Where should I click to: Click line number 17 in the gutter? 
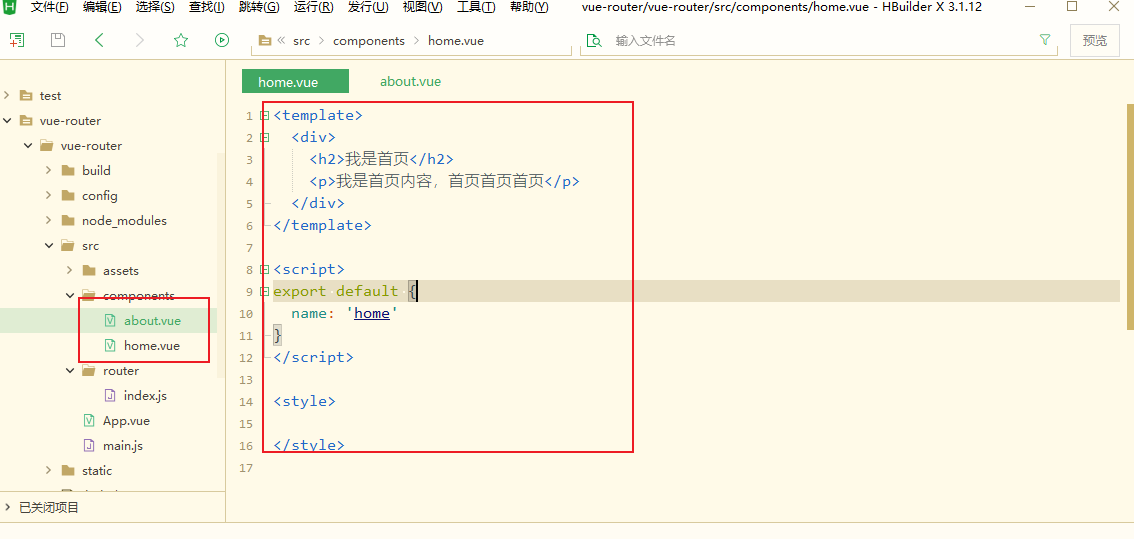[246, 468]
